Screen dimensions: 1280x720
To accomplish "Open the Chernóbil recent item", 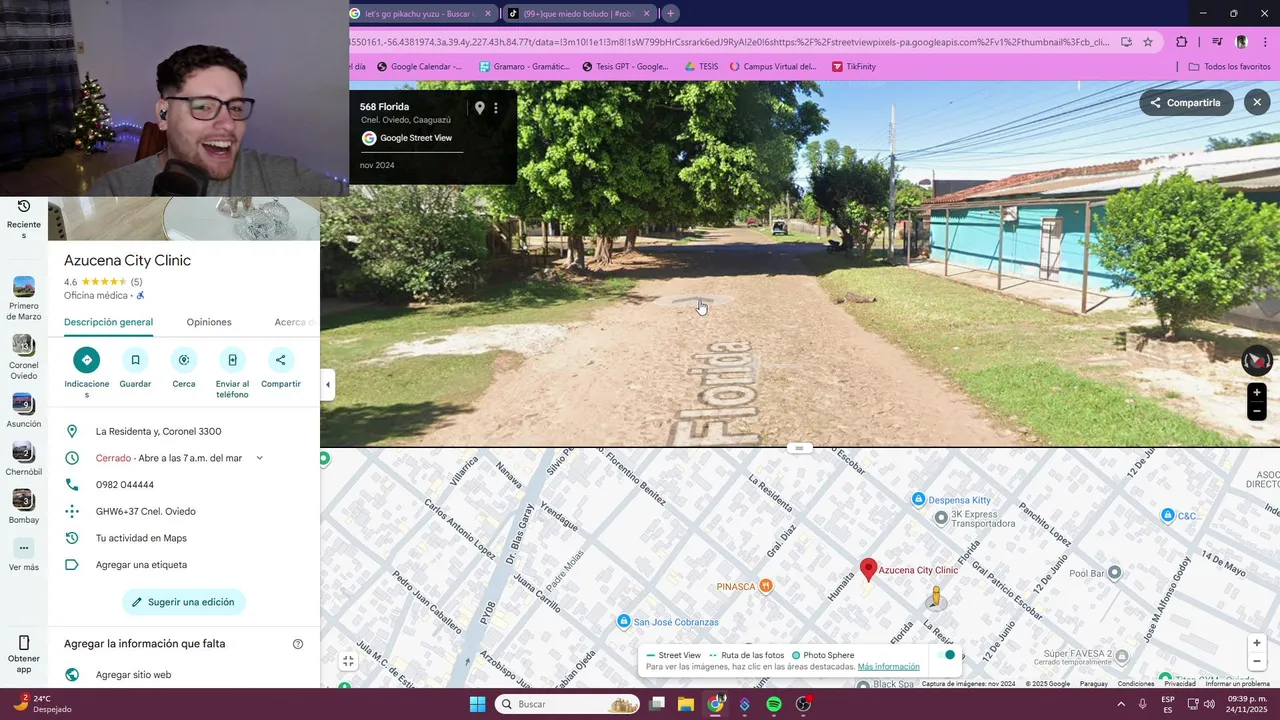I will point(24,459).
